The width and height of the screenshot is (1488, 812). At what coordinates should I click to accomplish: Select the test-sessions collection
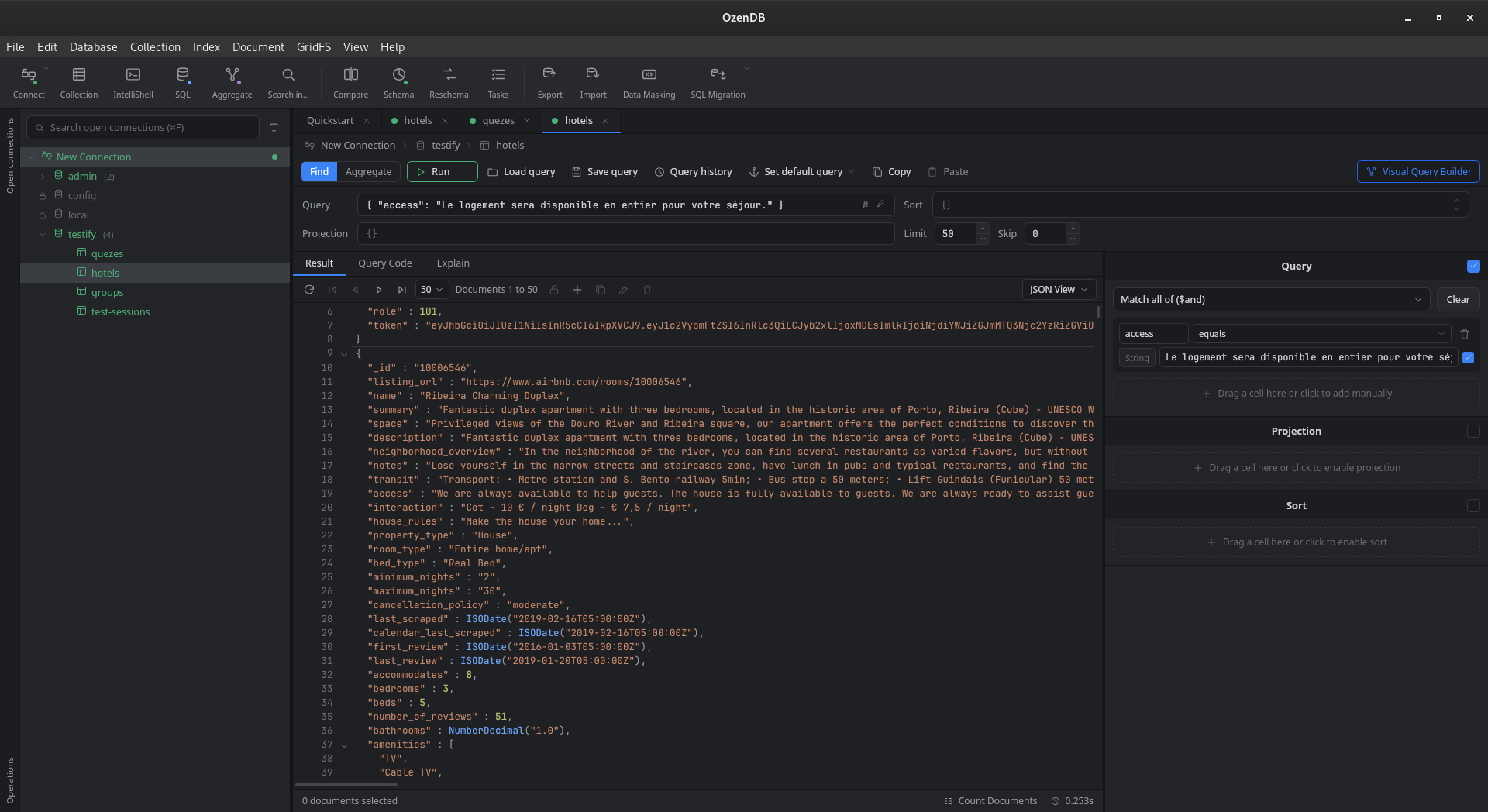point(120,312)
